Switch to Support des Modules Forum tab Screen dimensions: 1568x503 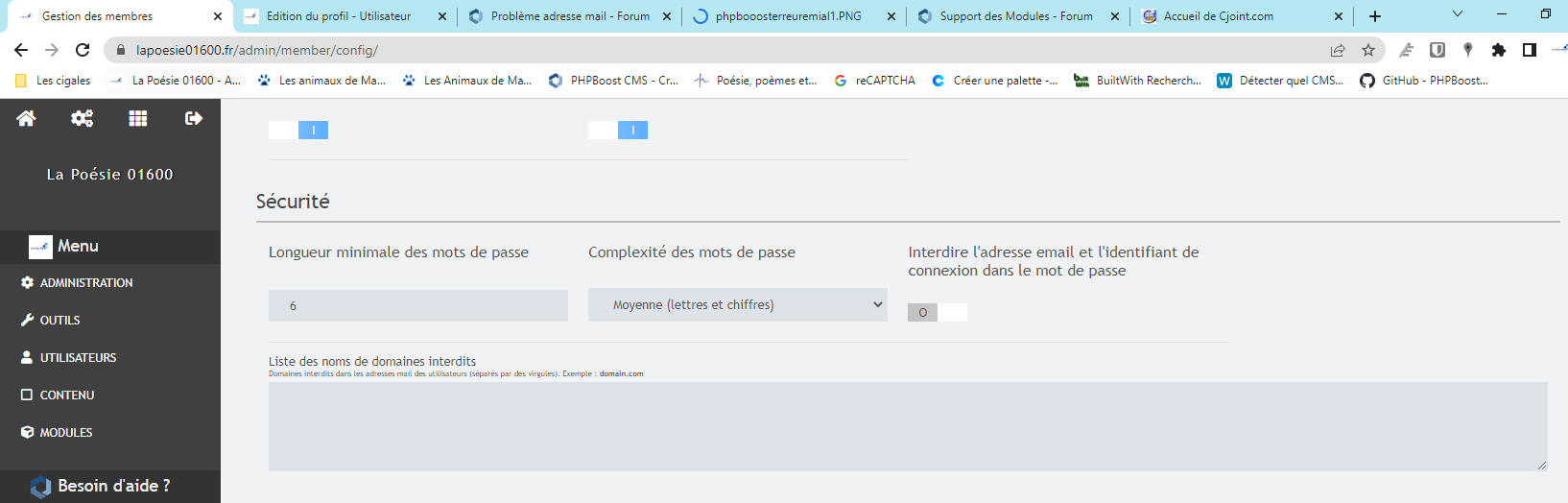[x=1016, y=16]
